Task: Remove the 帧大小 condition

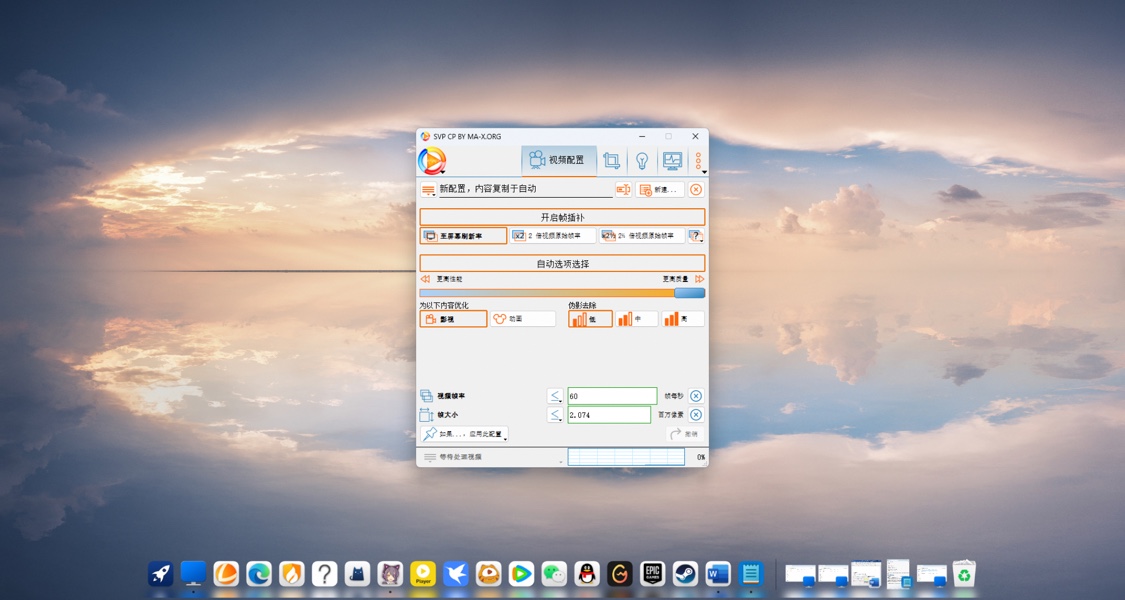Action: click(x=696, y=415)
